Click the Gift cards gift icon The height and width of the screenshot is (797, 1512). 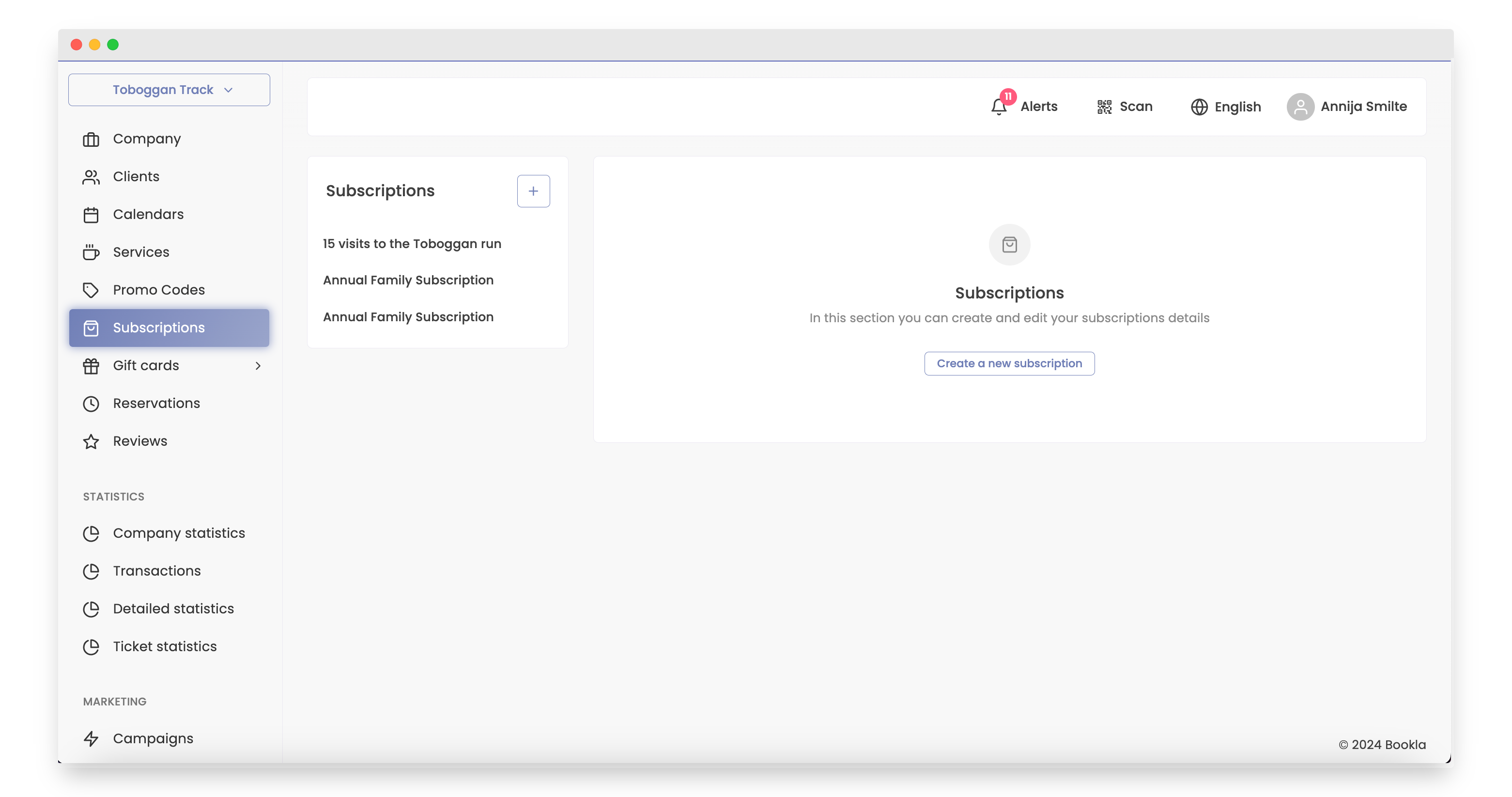point(91,365)
